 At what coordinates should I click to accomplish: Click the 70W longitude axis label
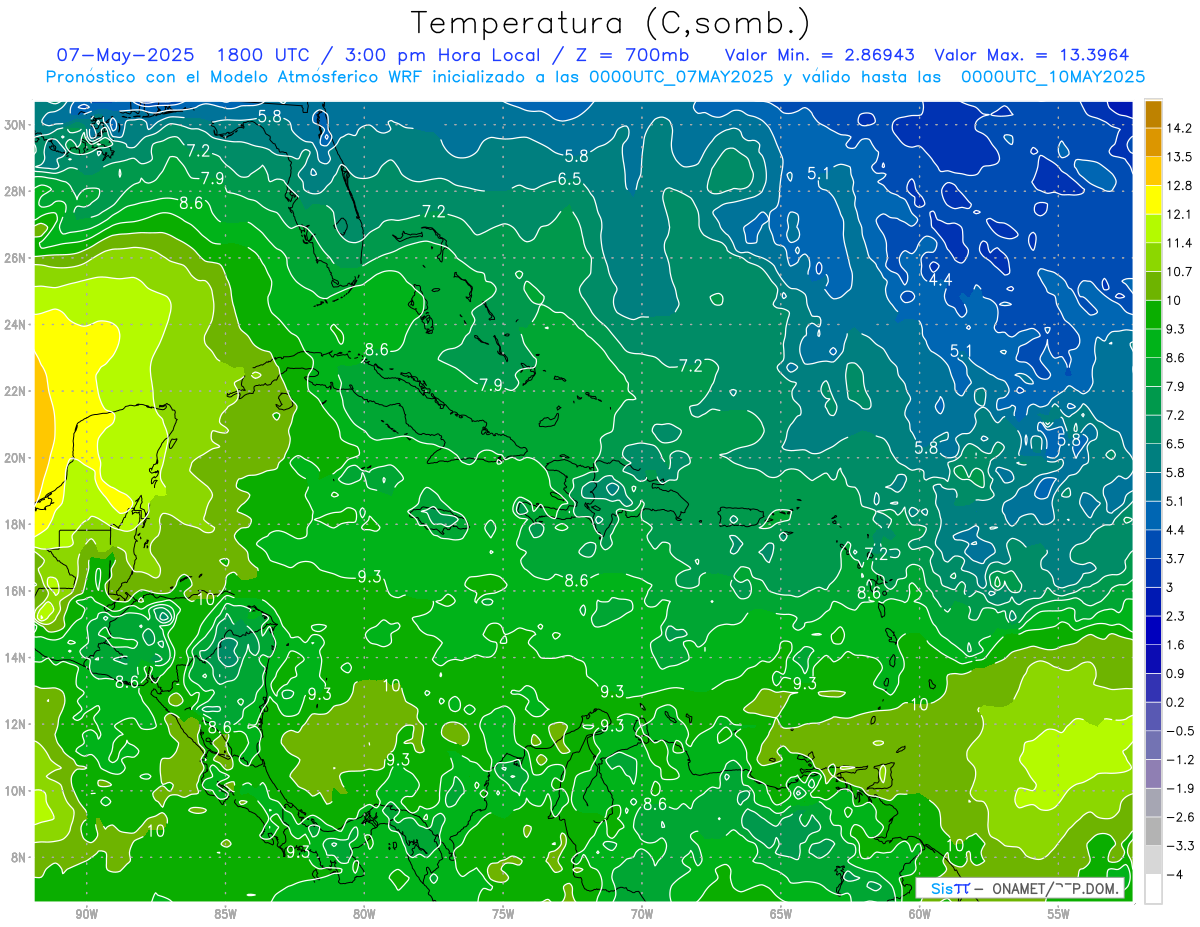click(x=642, y=914)
